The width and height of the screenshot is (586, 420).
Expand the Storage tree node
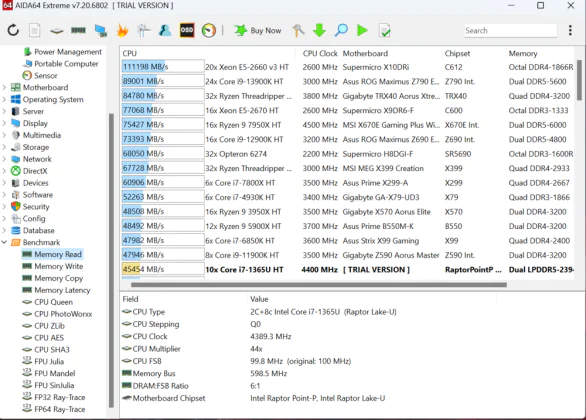click(4, 147)
